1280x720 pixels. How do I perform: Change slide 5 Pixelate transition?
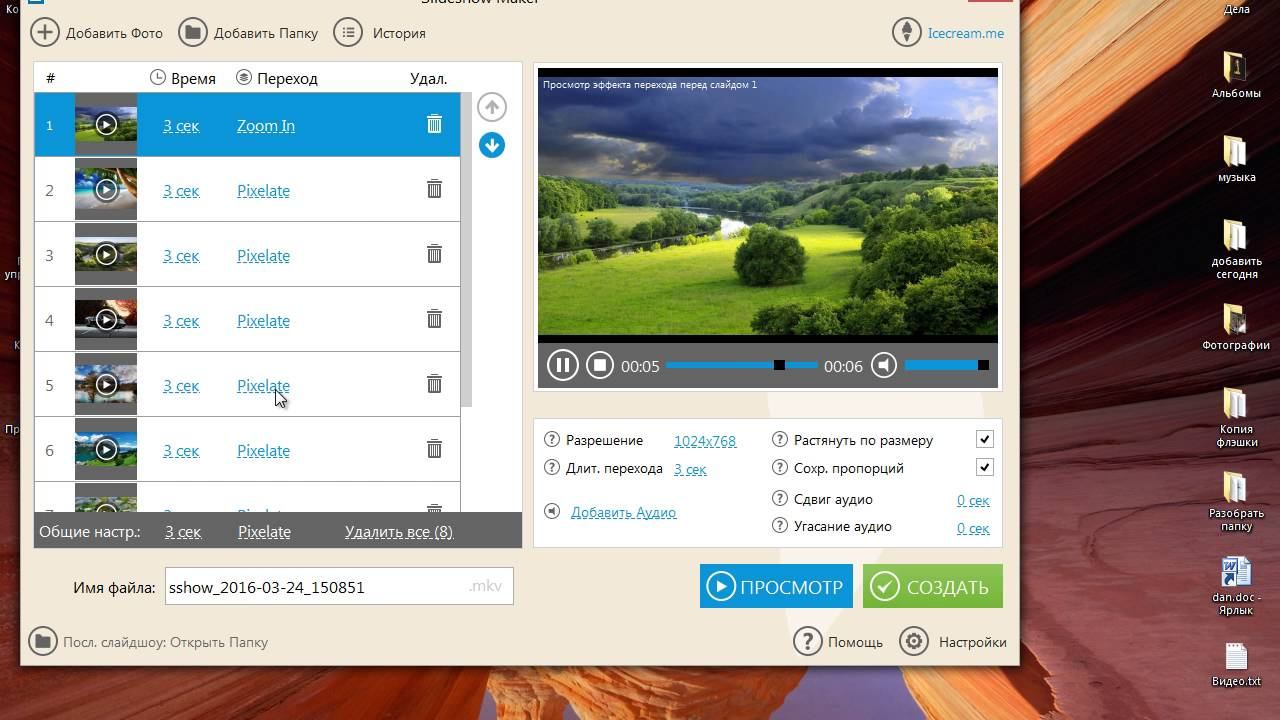pos(263,386)
